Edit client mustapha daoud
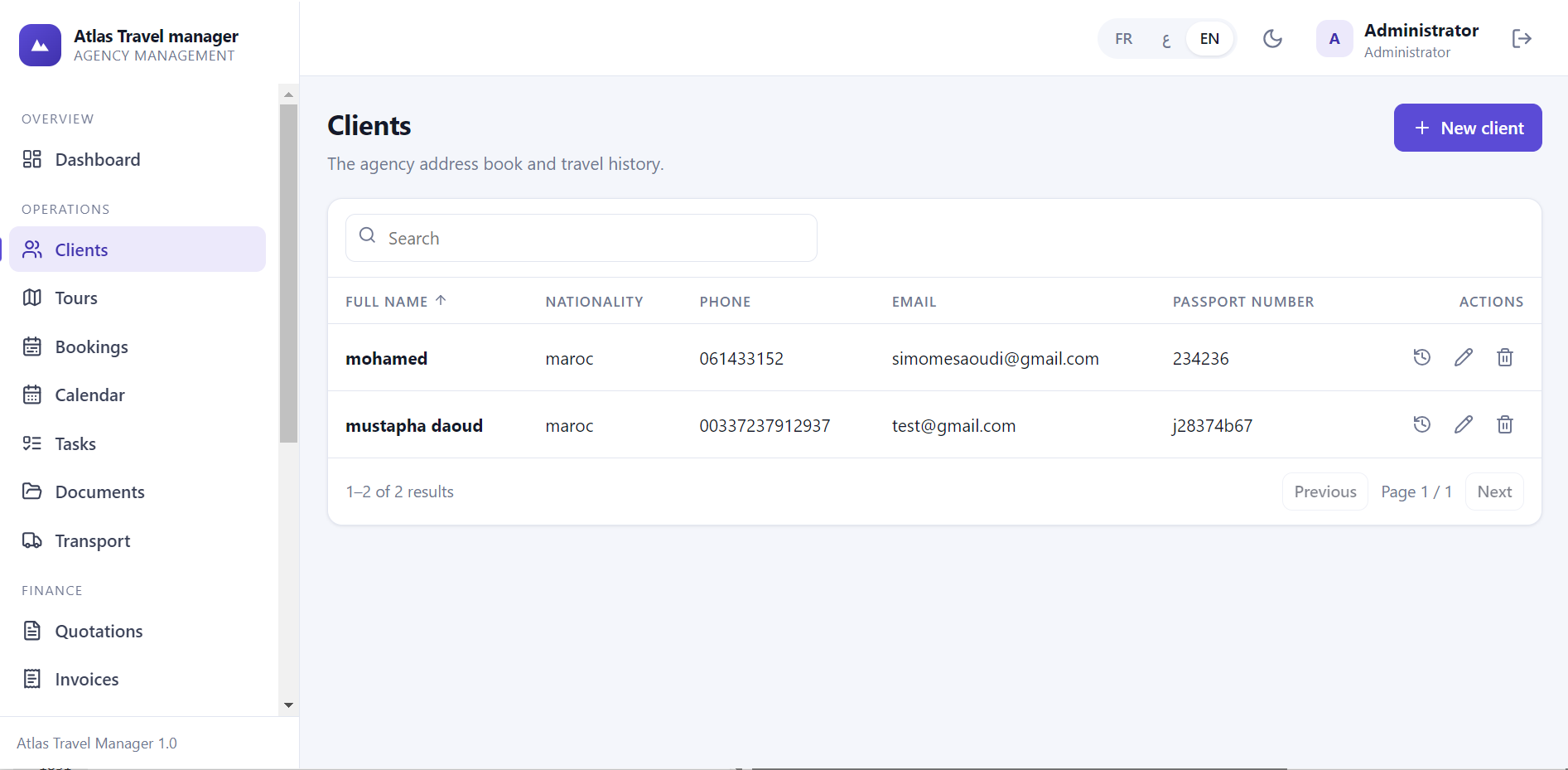Viewport: 1568px width, 770px height. click(1464, 424)
